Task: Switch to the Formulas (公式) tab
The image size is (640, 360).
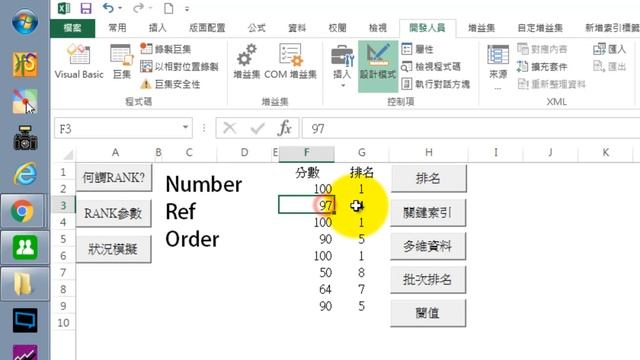Action: tap(256, 28)
